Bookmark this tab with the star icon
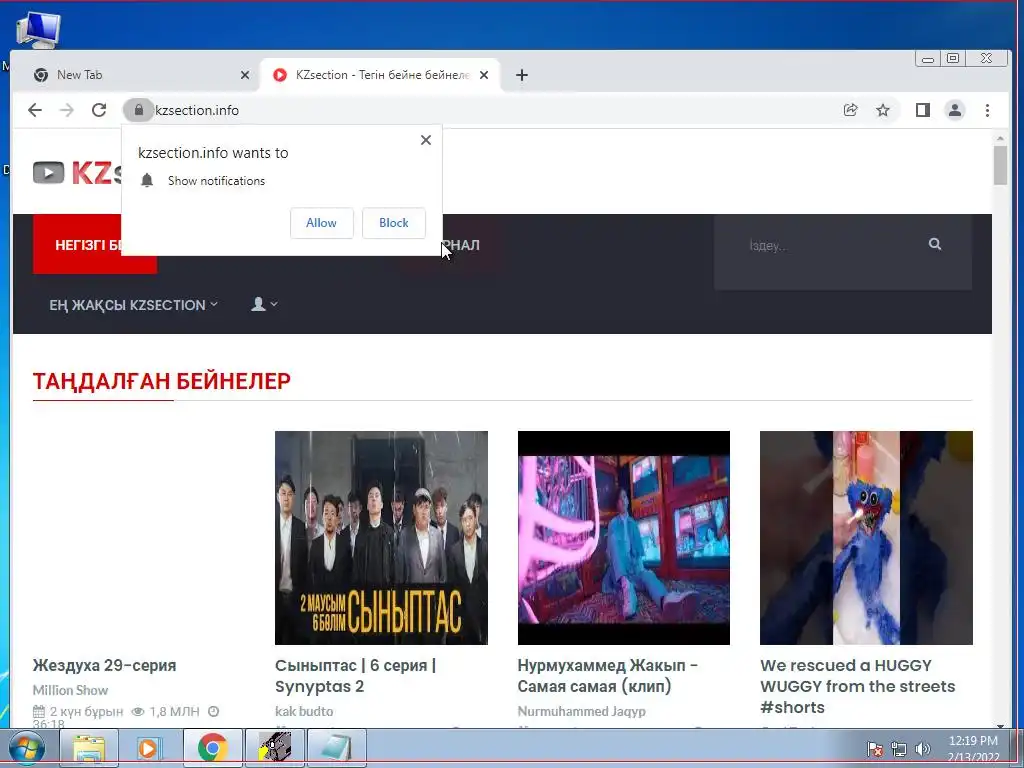The height and width of the screenshot is (768, 1024). pos(883,110)
